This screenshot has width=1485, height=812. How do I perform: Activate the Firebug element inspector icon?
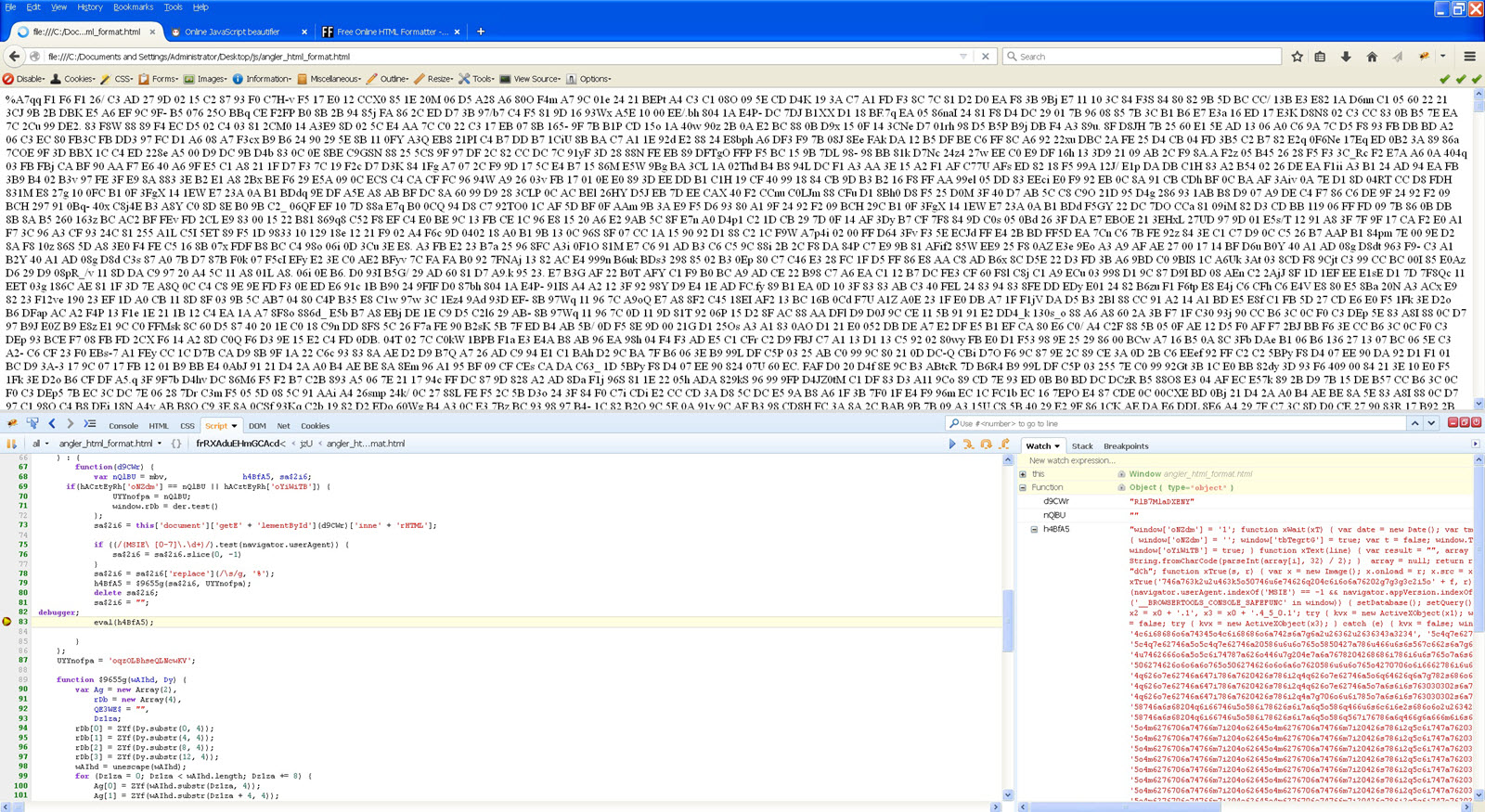[32, 424]
